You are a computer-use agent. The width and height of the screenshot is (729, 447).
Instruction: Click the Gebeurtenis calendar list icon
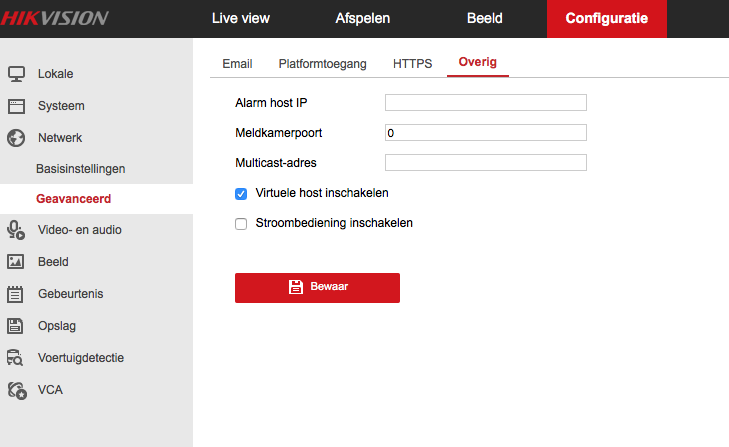pyautogui.click(x=15, y=294)
